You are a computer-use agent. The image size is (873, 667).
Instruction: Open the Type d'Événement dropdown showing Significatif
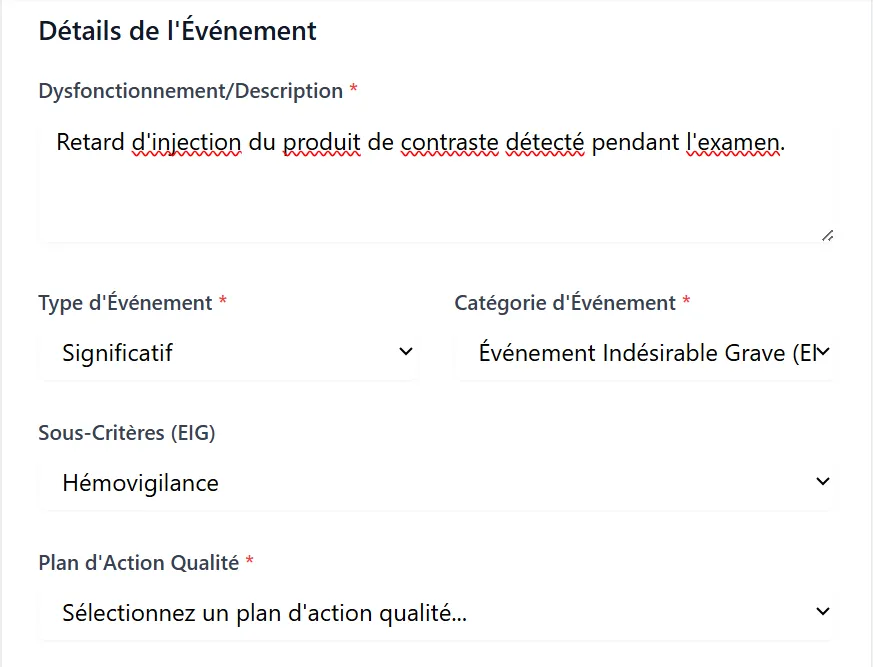pos(228,353)
